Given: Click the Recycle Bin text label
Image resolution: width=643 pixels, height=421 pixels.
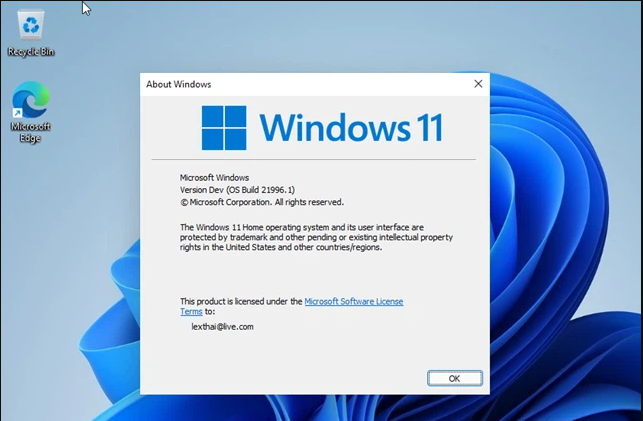Looking at the screenshot, I should tap(30, 51).
